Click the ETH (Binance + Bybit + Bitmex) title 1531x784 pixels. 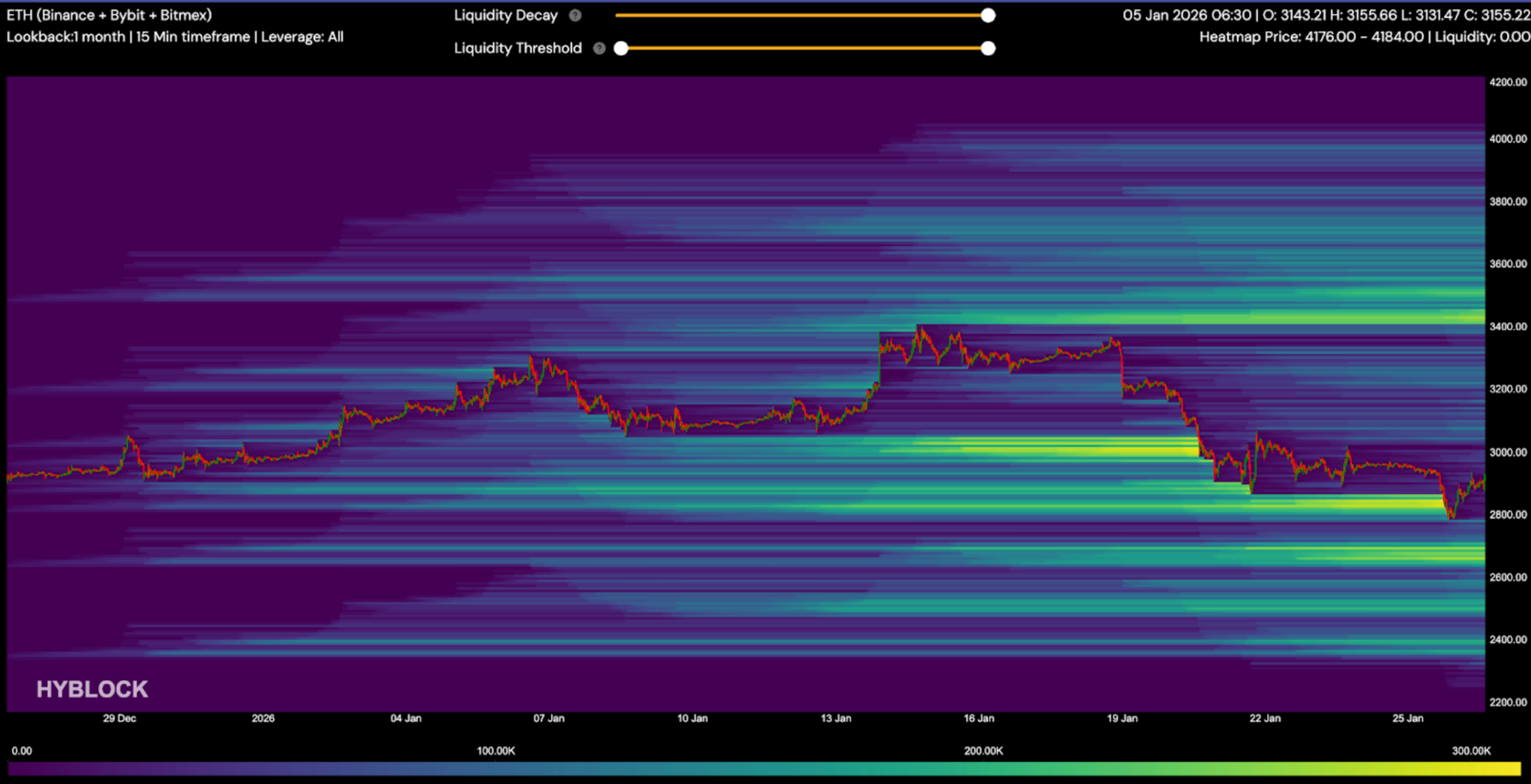click(109, 15)
